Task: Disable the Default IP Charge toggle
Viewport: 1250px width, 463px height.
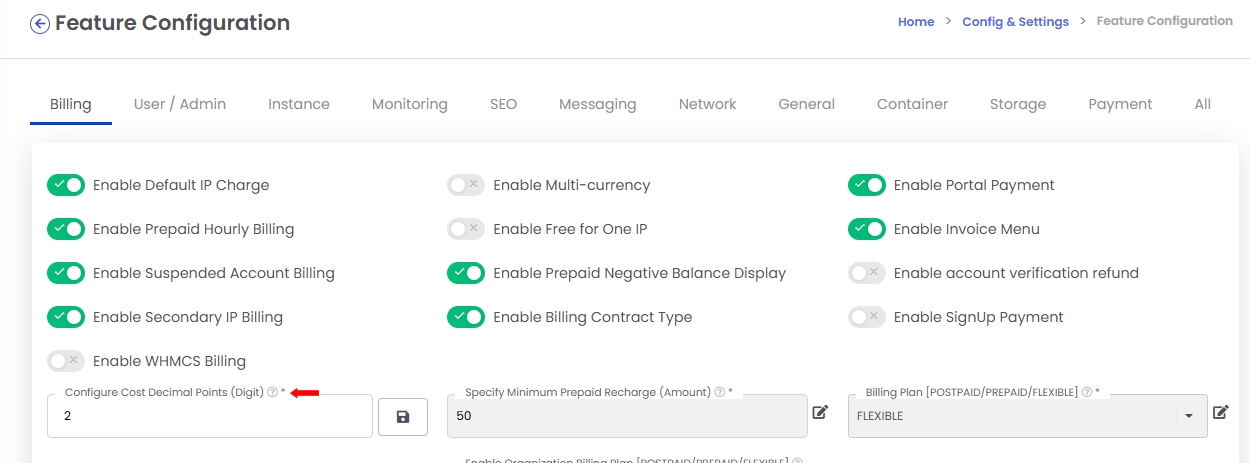Action: (x=66, y=185)
